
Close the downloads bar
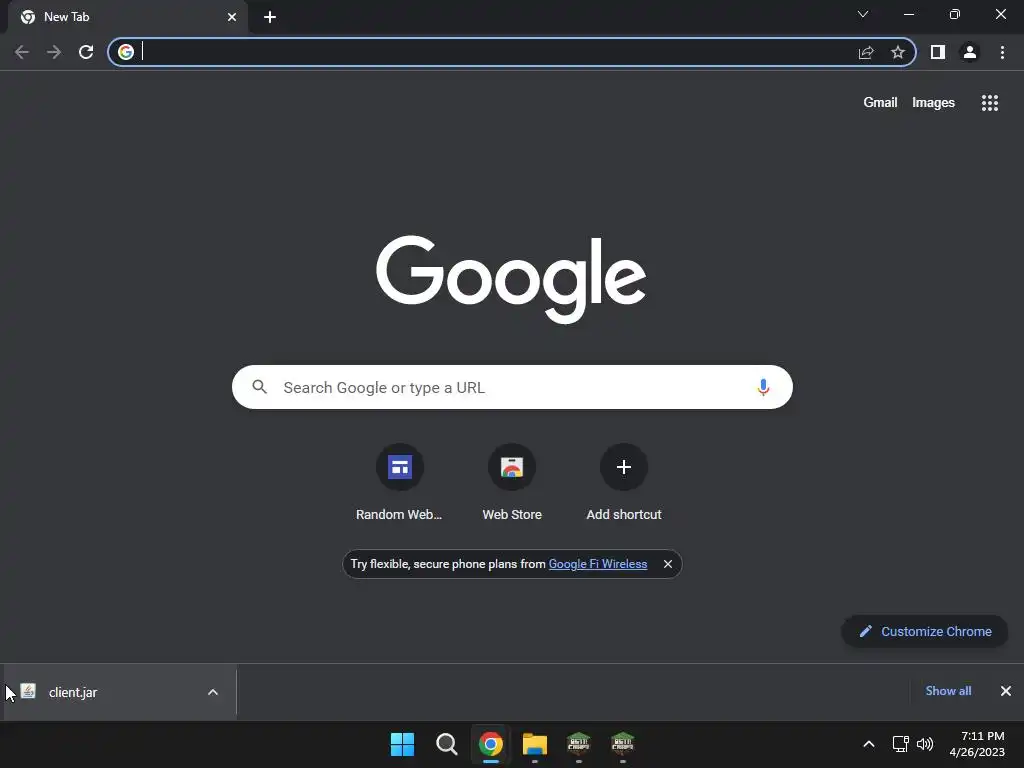click(1006, 691)
